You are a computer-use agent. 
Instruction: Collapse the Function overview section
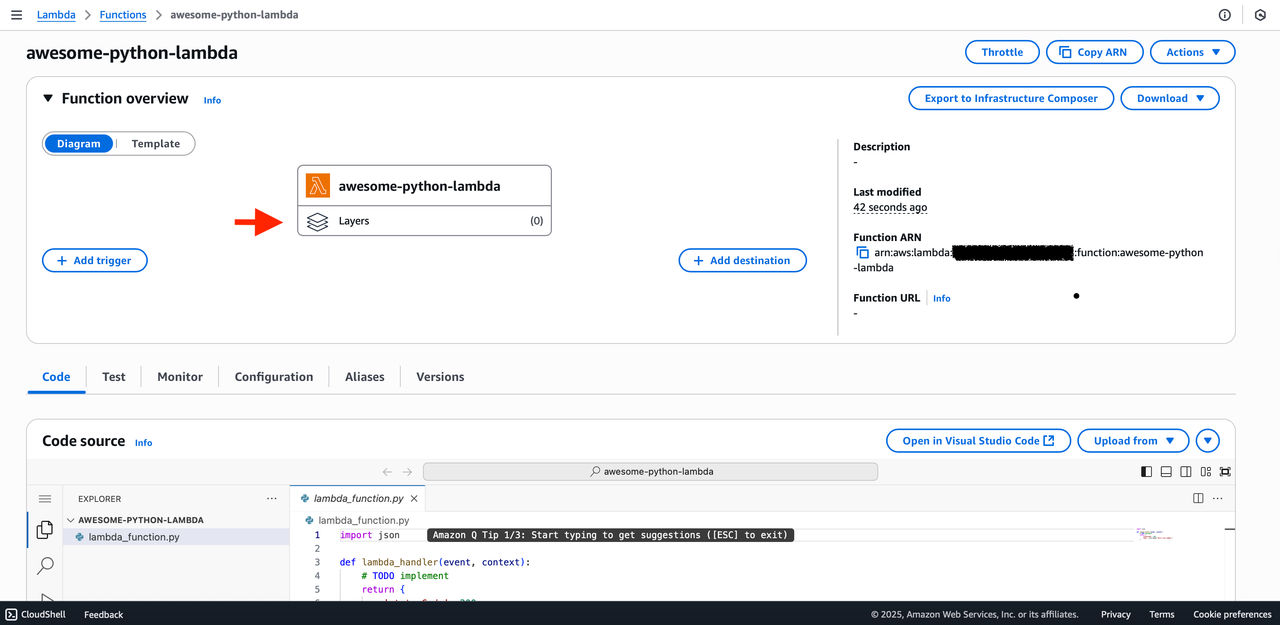[48, 98]
